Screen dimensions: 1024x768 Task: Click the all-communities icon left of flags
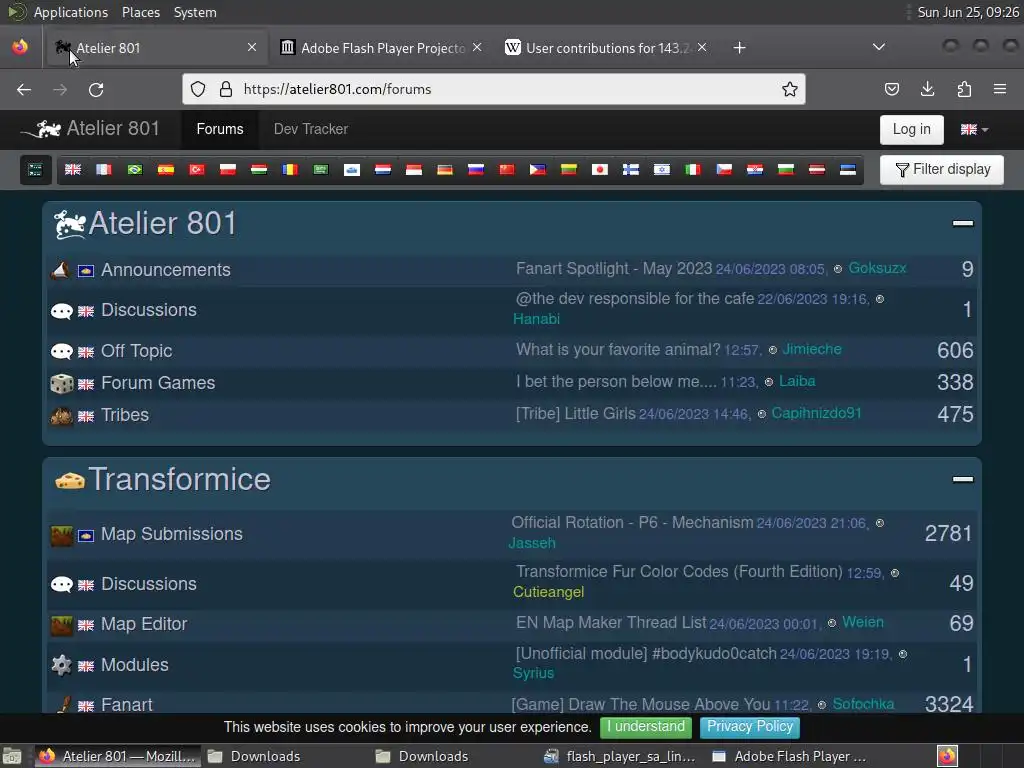[x=35, y=170]
